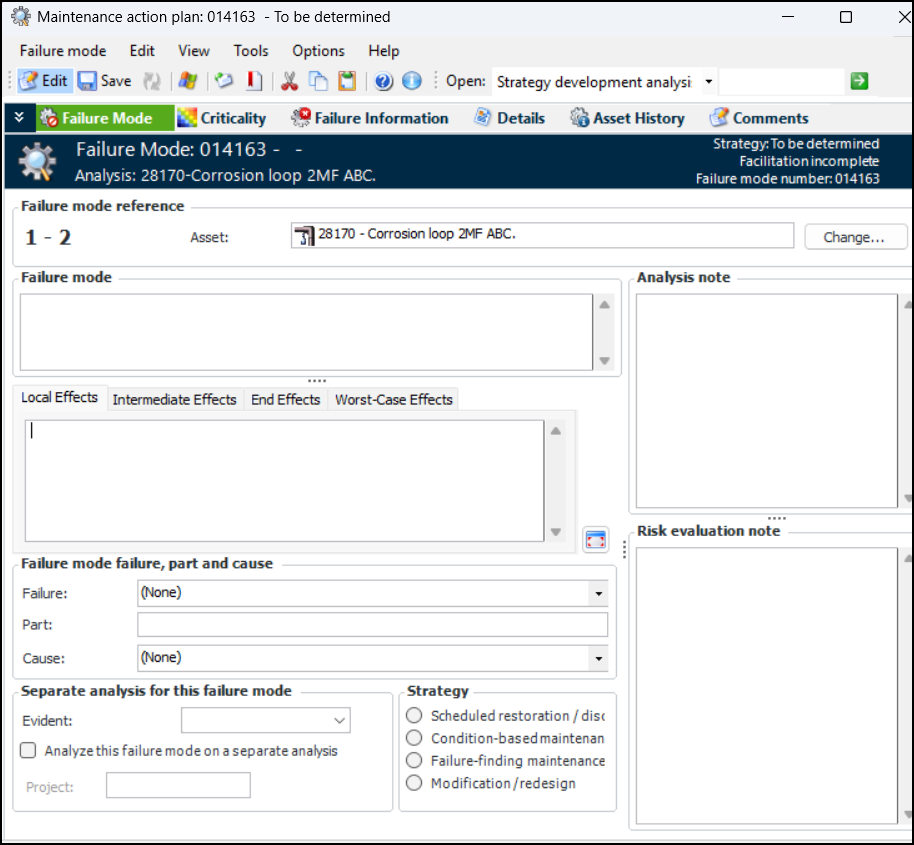Image resolution: width=914 pixels, height=845 pixels.
Task: Click the Cut scissors icon in toolbar
Action: click(x=290, y=82)
